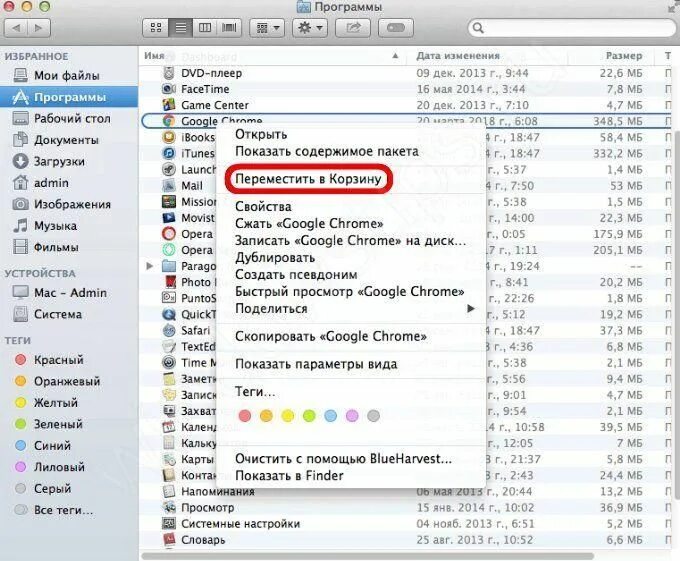The width and height of the screenshot is (680, 561).
Task: Open Документы folder in sidebar
Action: coord(69,140)
